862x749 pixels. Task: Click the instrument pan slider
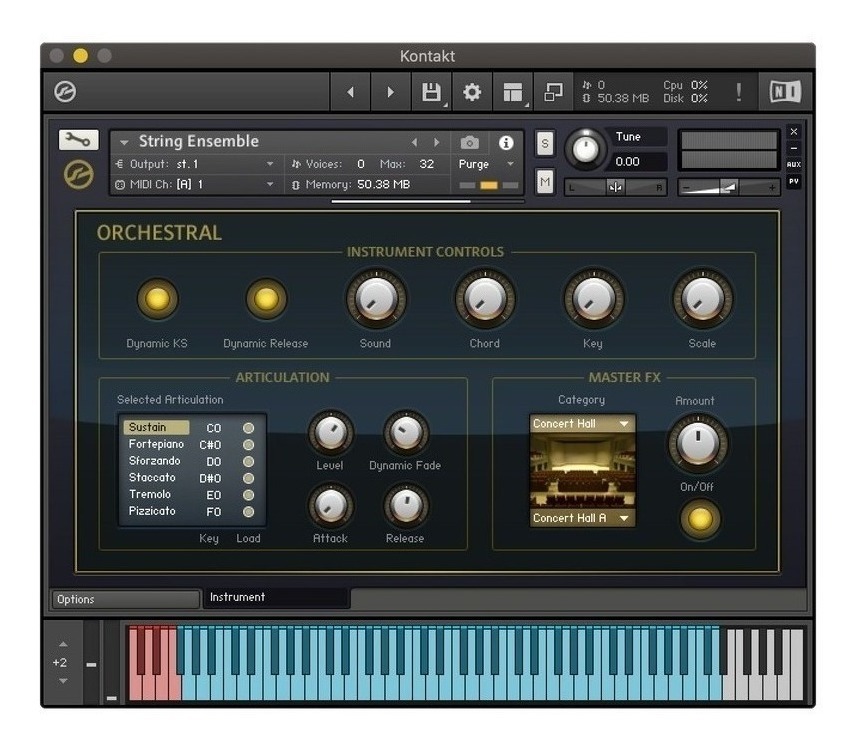[x=616, y=188]
